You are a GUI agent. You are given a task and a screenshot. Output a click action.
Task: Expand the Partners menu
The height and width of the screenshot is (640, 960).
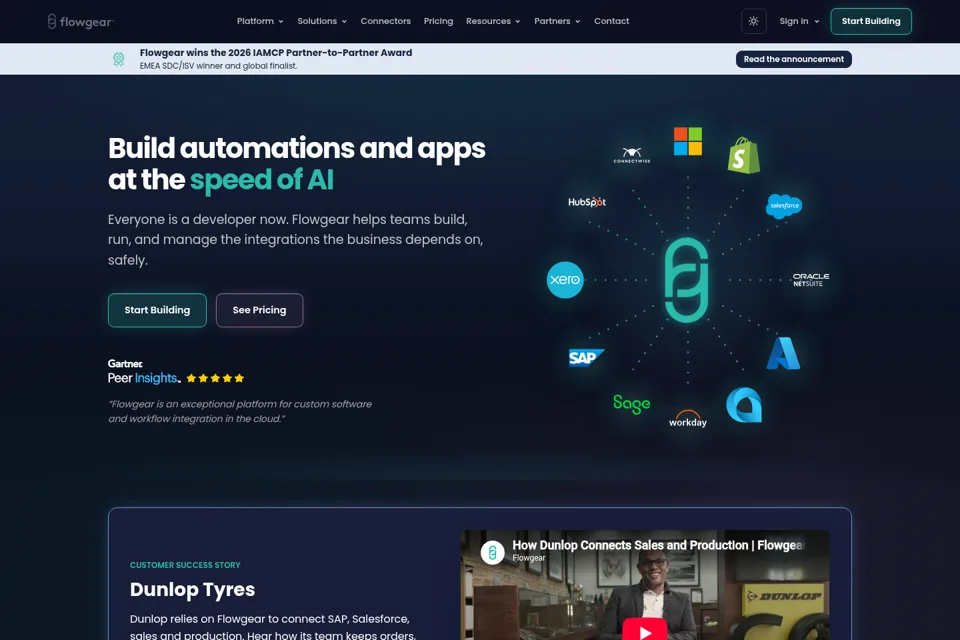(x=557, y=21)
